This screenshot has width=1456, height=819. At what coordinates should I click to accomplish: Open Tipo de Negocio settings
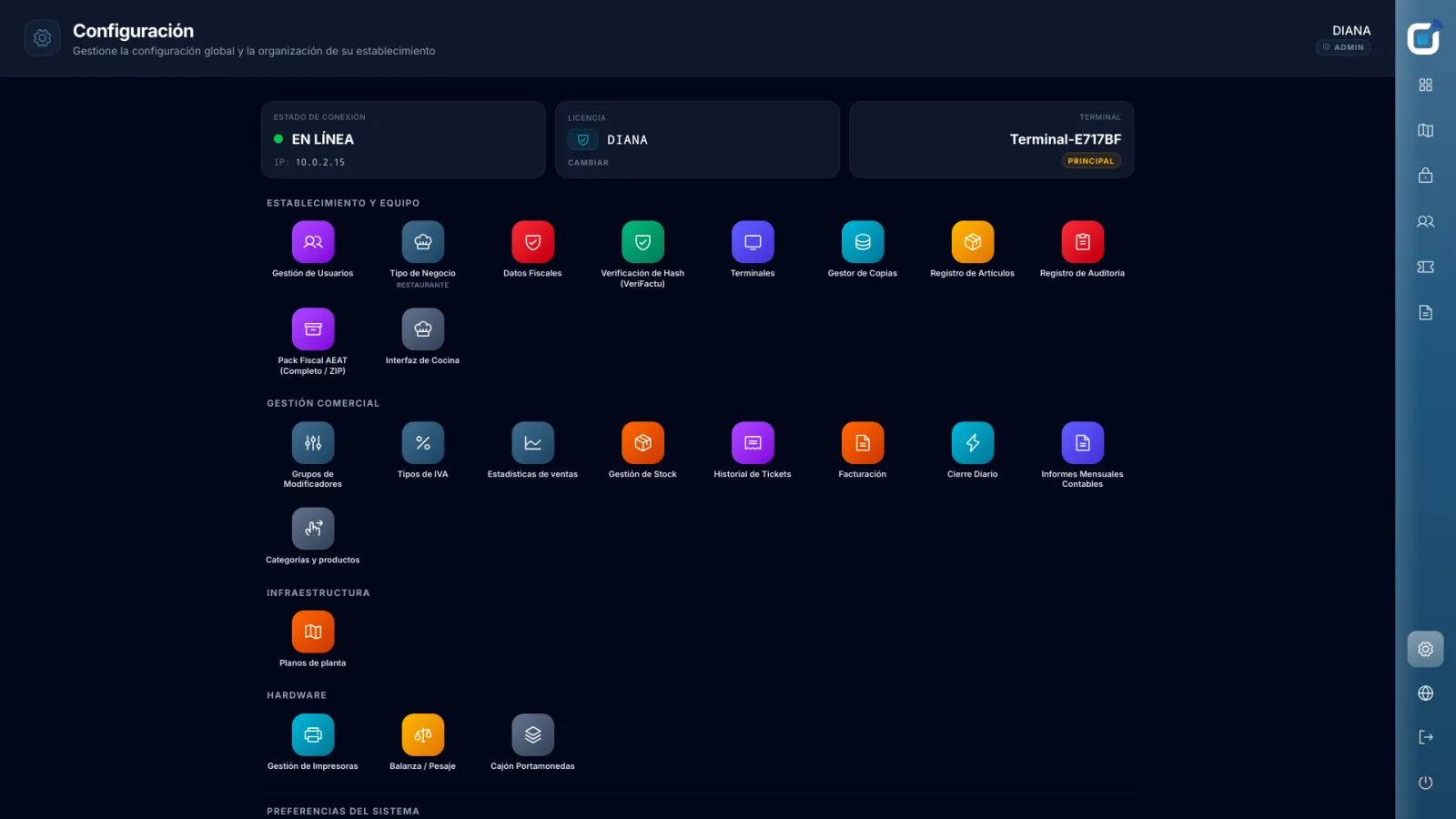(423, 242)
